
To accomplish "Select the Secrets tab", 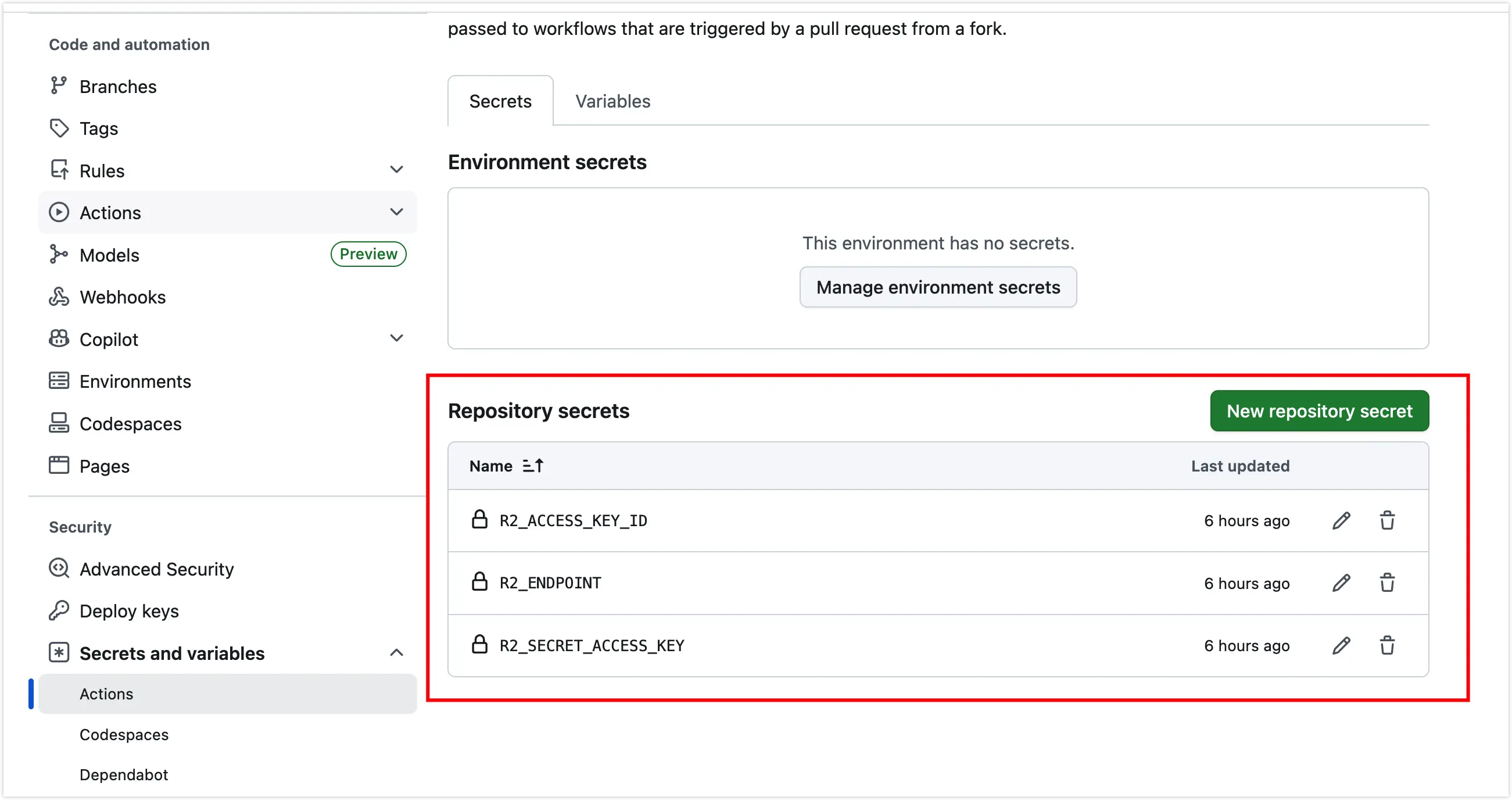I will click(x=500, y=101).
